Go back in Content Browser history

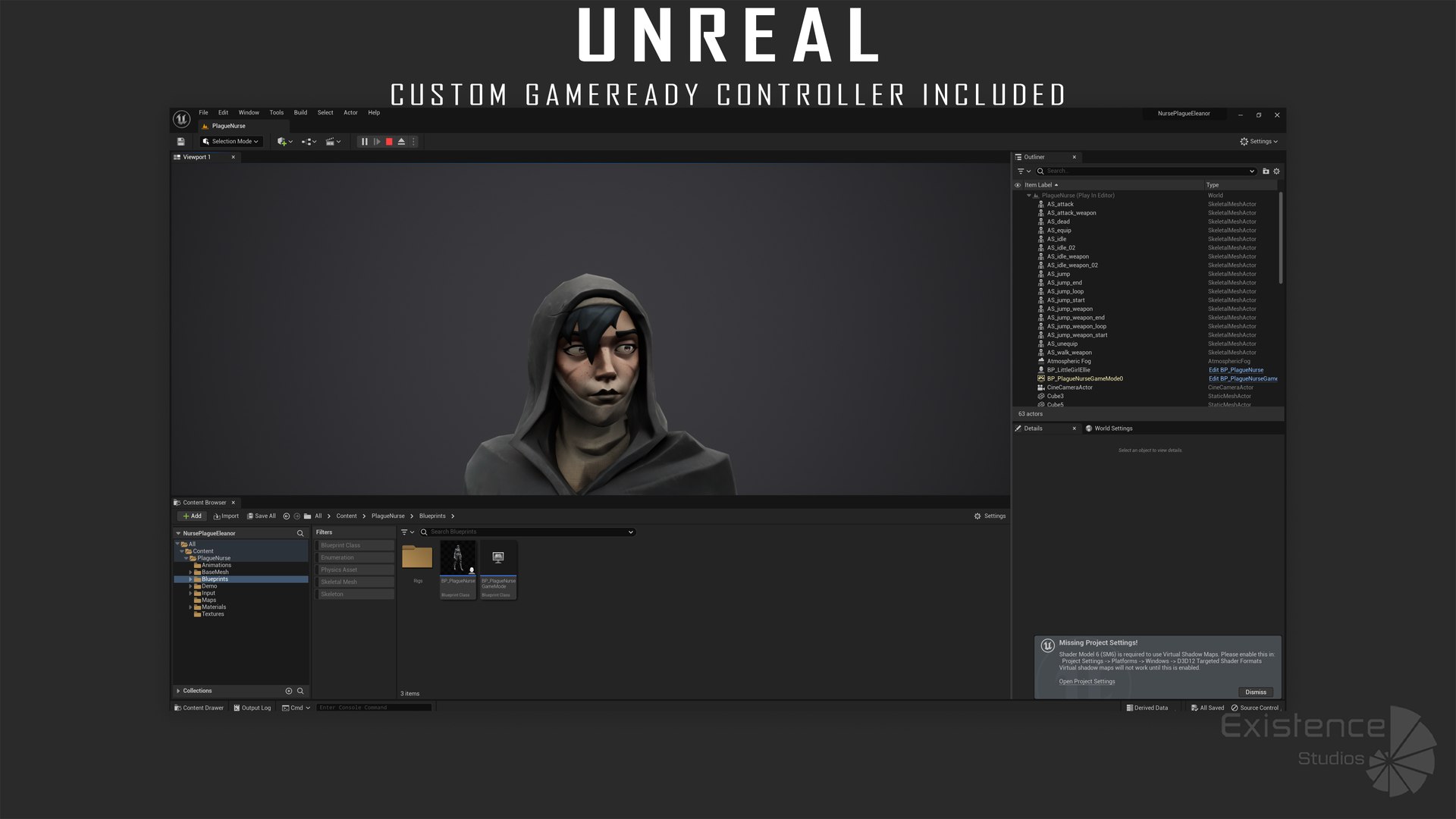pyautogui.click(x=287, y=516)
